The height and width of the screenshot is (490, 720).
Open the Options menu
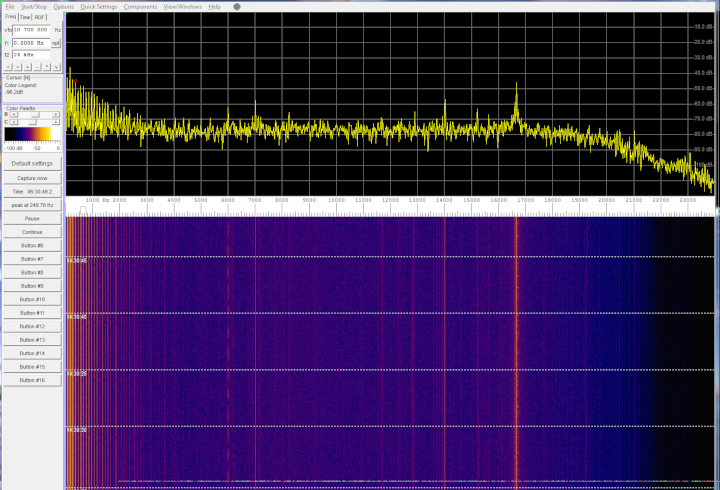point(63,7)
